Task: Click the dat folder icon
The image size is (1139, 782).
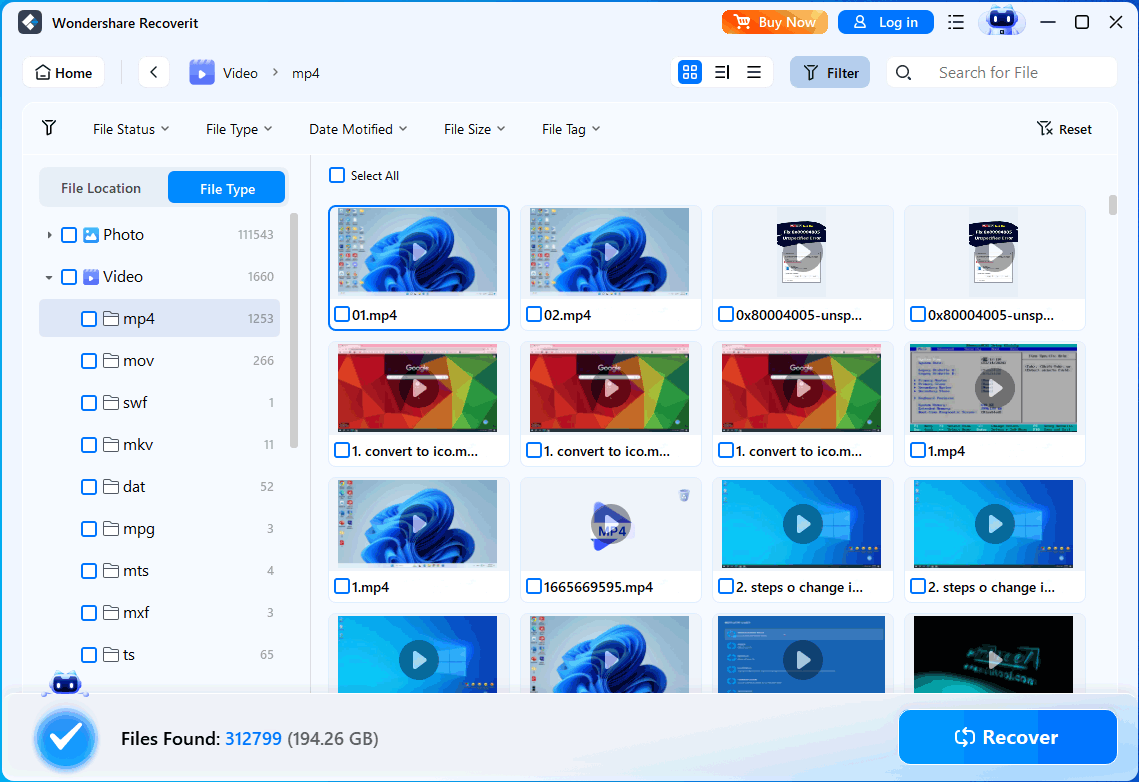Action: coord(111,486)
